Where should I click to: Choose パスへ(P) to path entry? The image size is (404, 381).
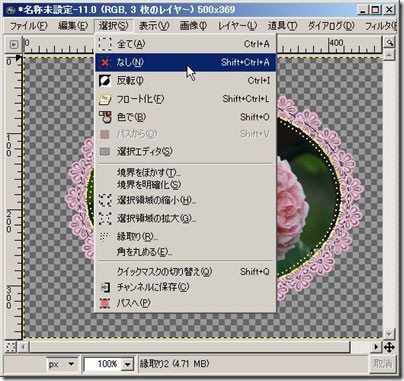(x=186, y=303)
